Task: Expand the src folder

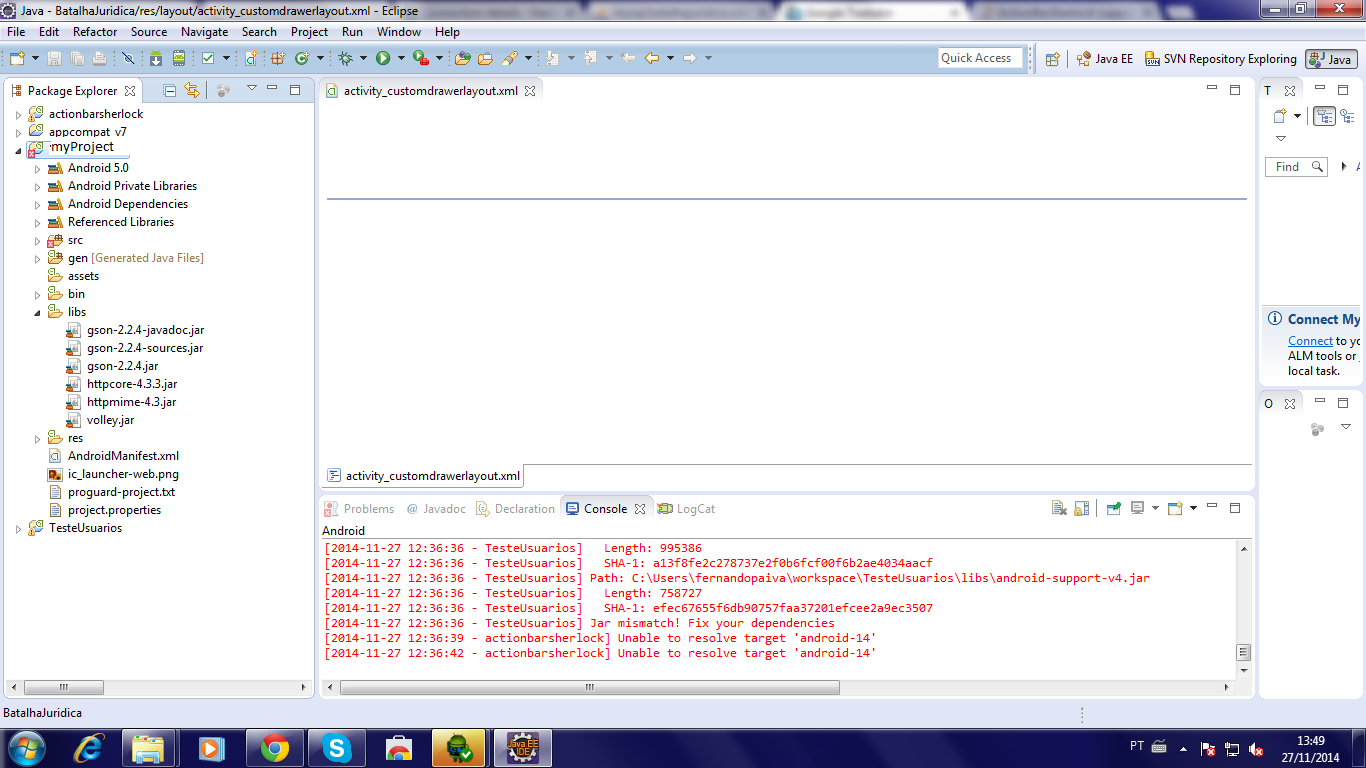Action: (37, 240)
